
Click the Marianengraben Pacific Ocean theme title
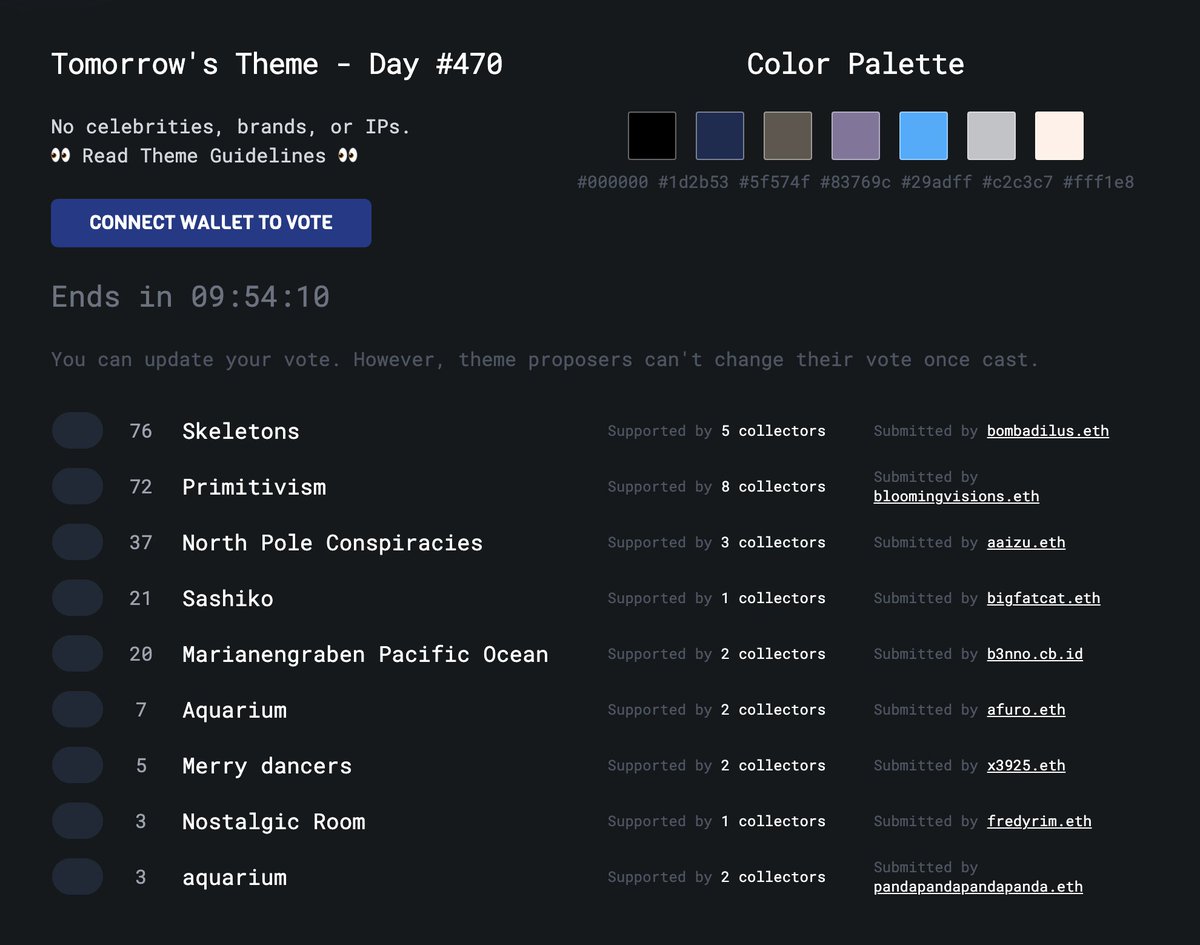365,654
